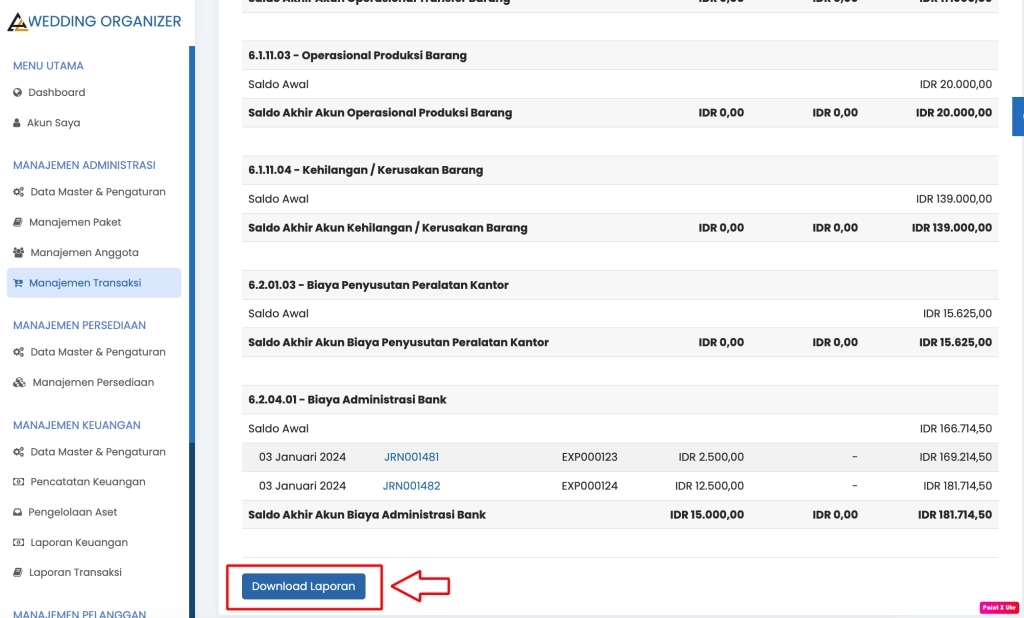Image resolution: width=1024 pixels, height=618 pixels.
Task: Open Data Master & Pengaturan under Manajemen Persediaan
Action: 97,352
